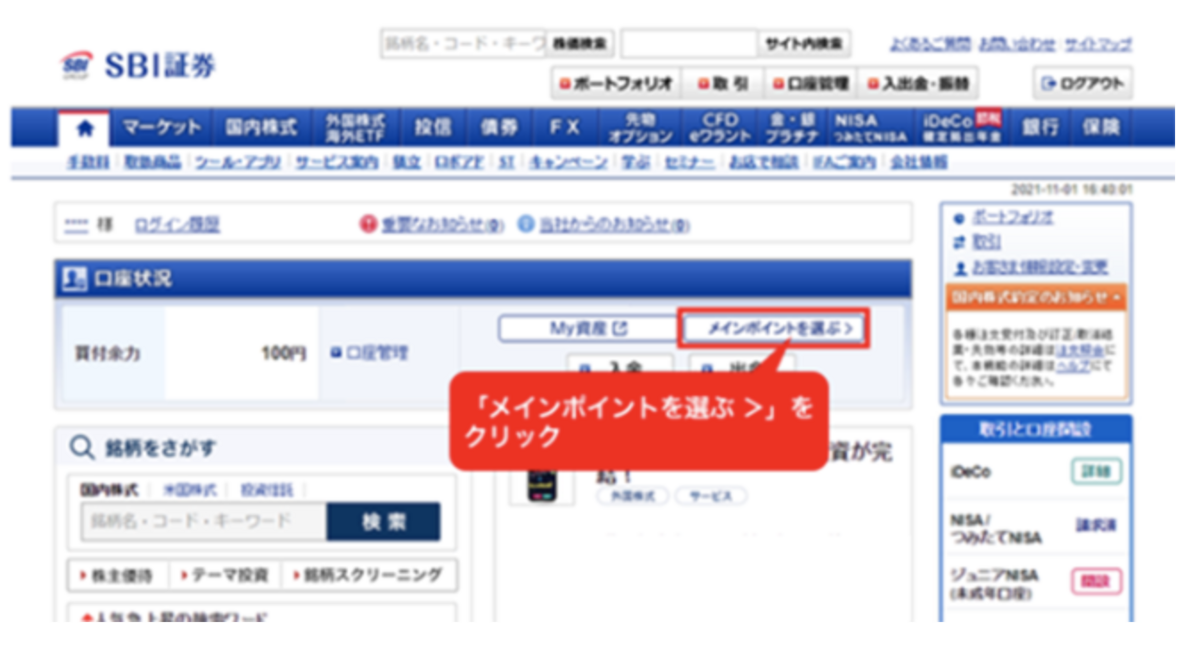Click the ツール・アプリ submenu link
The width and height of the screenshot is (1200, 663).
tap(238, 162)
